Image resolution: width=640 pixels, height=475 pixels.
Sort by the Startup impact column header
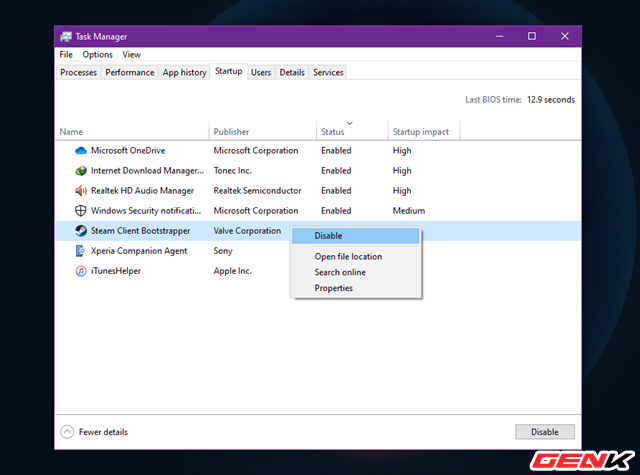click(420, 132)
